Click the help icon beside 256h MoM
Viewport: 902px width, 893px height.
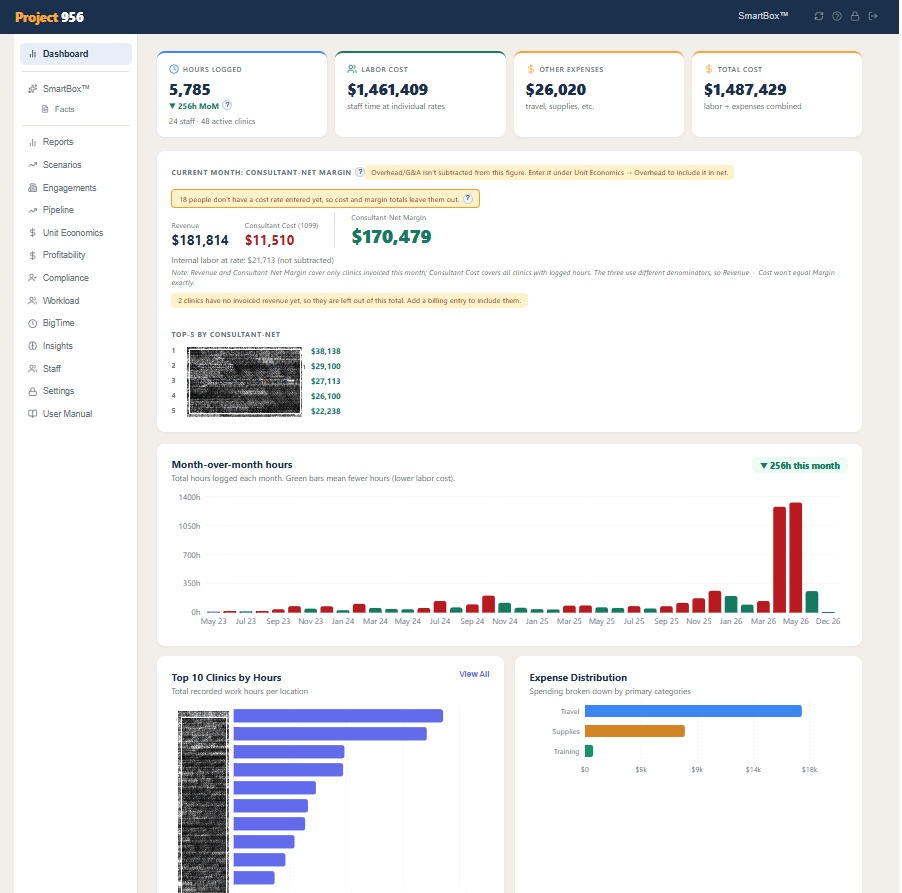(x=227, y=105)
